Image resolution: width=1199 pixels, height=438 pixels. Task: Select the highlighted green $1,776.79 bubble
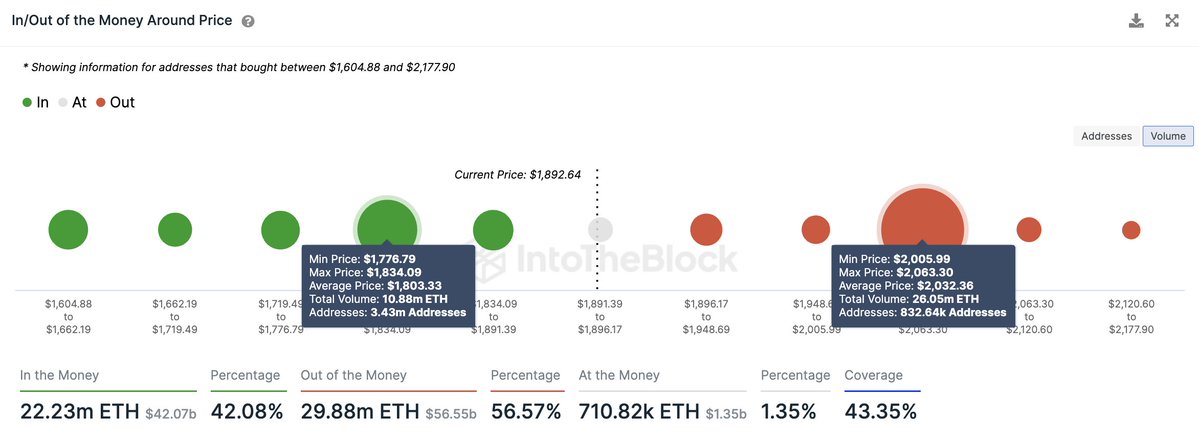click(387, 222)
